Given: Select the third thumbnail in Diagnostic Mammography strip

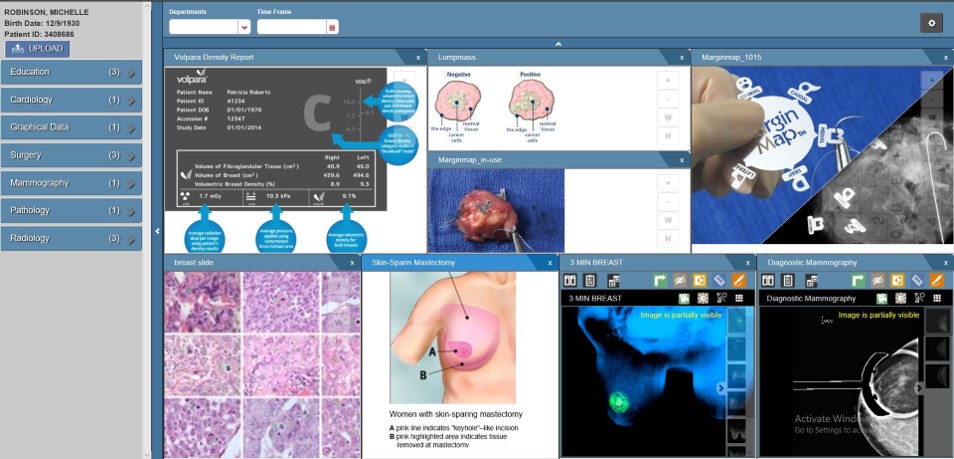Looking at the screenshot, I should [938, 376].
